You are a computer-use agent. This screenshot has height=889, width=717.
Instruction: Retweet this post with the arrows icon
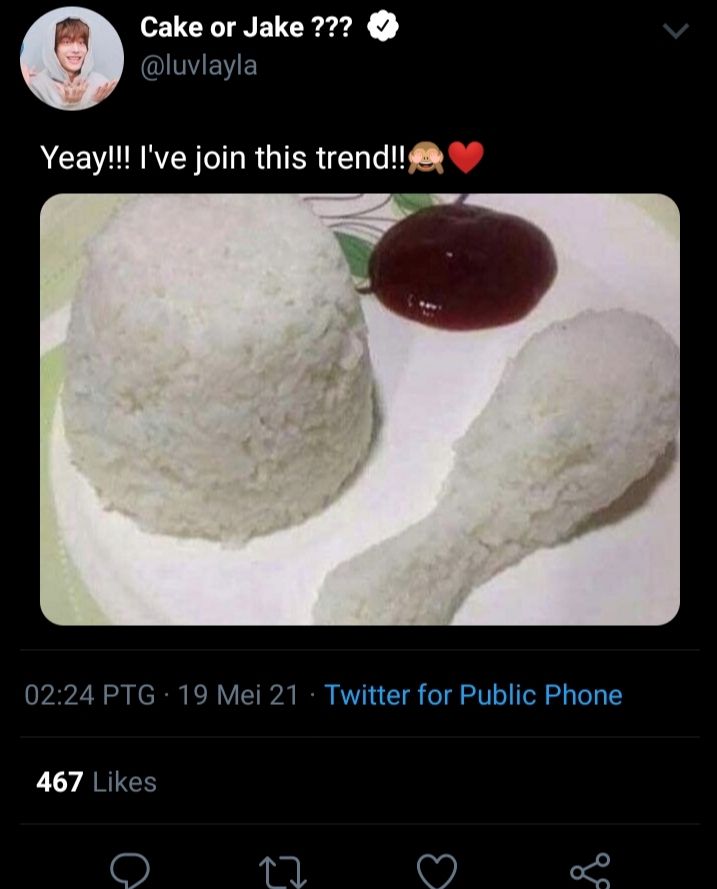pos(282,872)
